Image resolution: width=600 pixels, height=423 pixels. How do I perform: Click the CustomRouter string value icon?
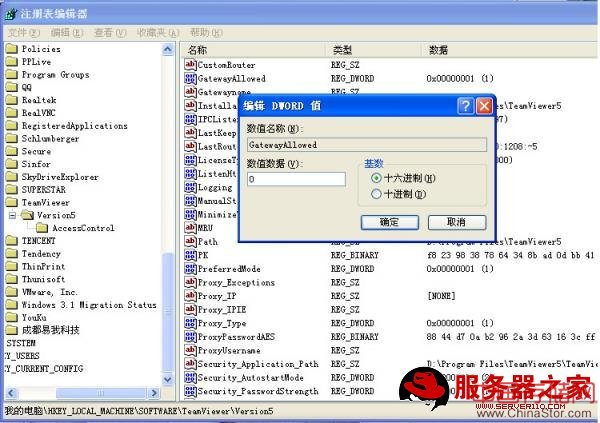(190, 64)
